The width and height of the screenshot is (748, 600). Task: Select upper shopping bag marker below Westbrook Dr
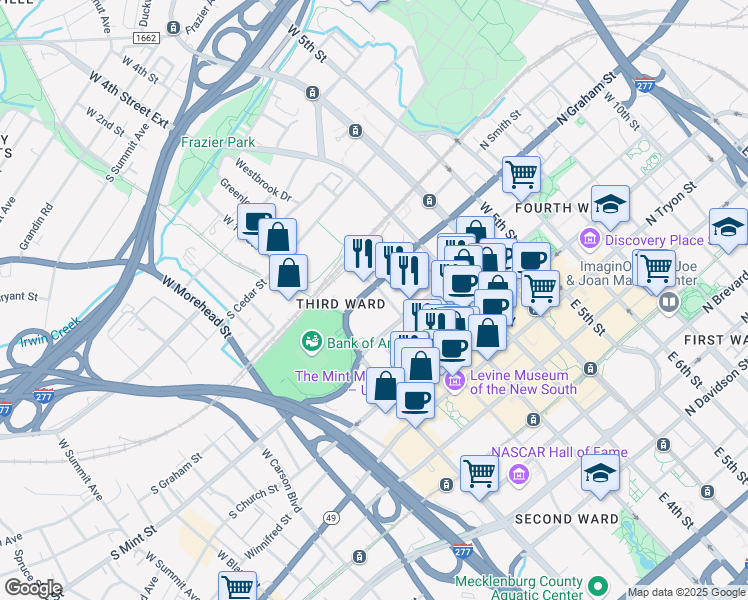[278, 237]
